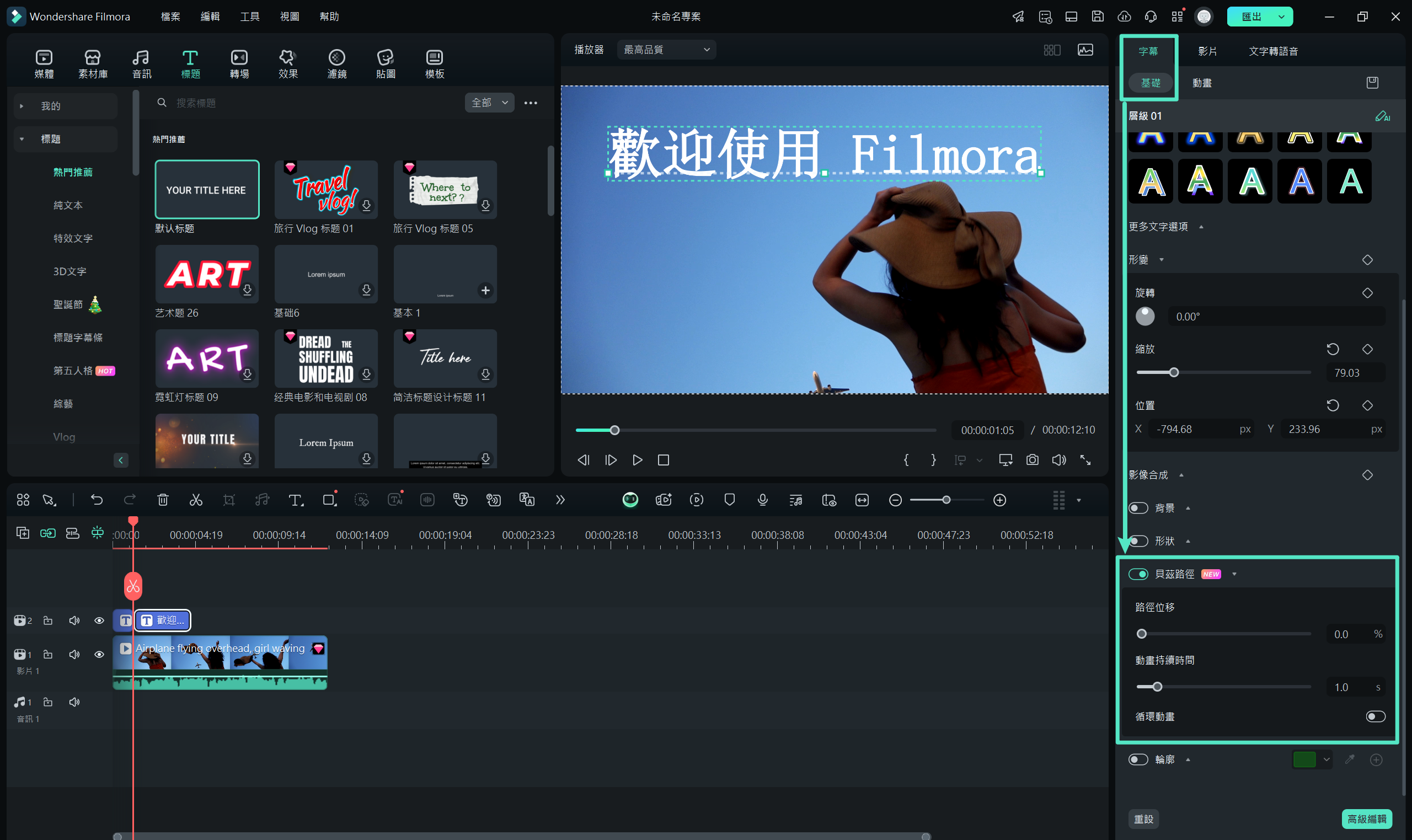
Task: Open the 最高品質 quality dropdown
Action: [x=667, y=50]
